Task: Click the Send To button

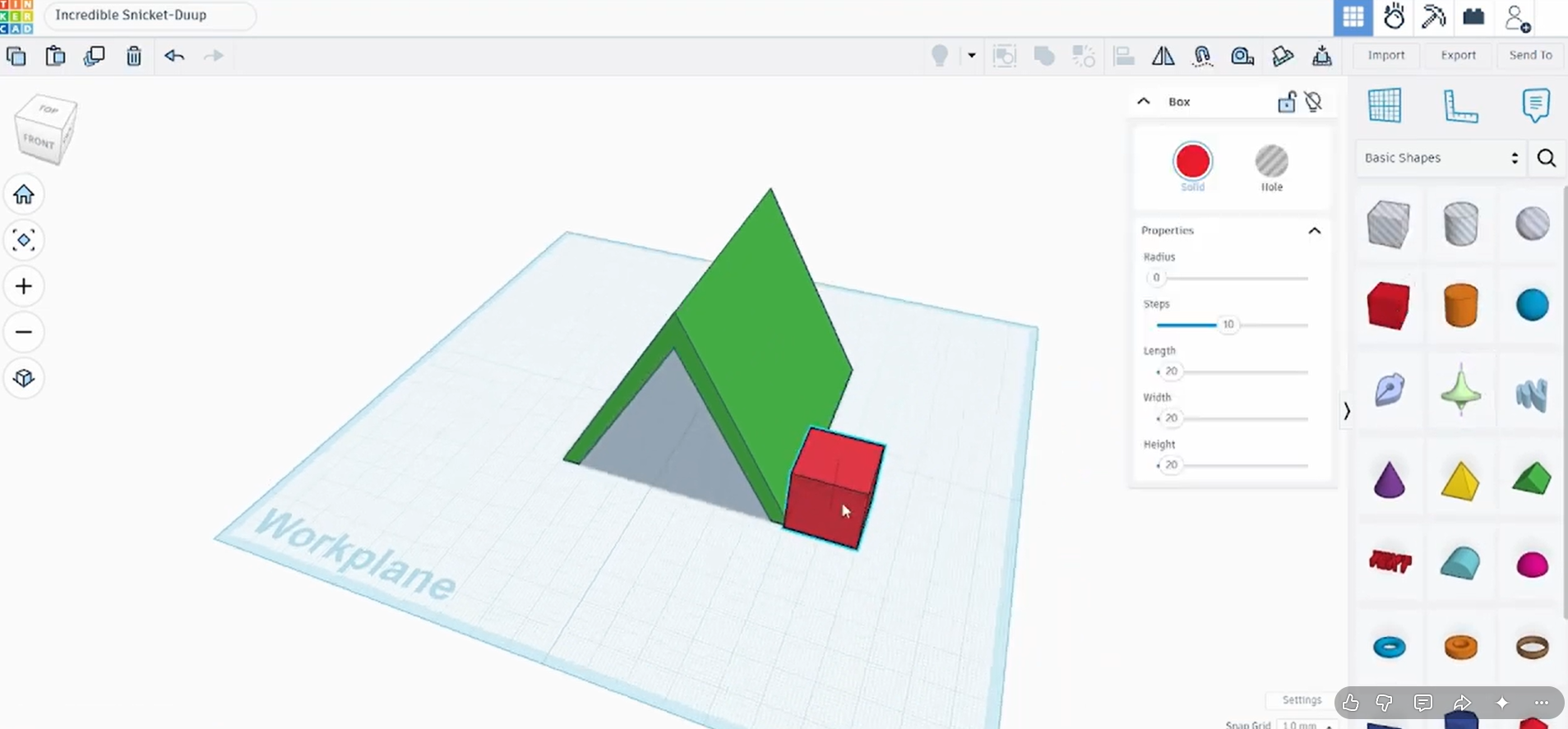Action: [x=1530, y=55]
